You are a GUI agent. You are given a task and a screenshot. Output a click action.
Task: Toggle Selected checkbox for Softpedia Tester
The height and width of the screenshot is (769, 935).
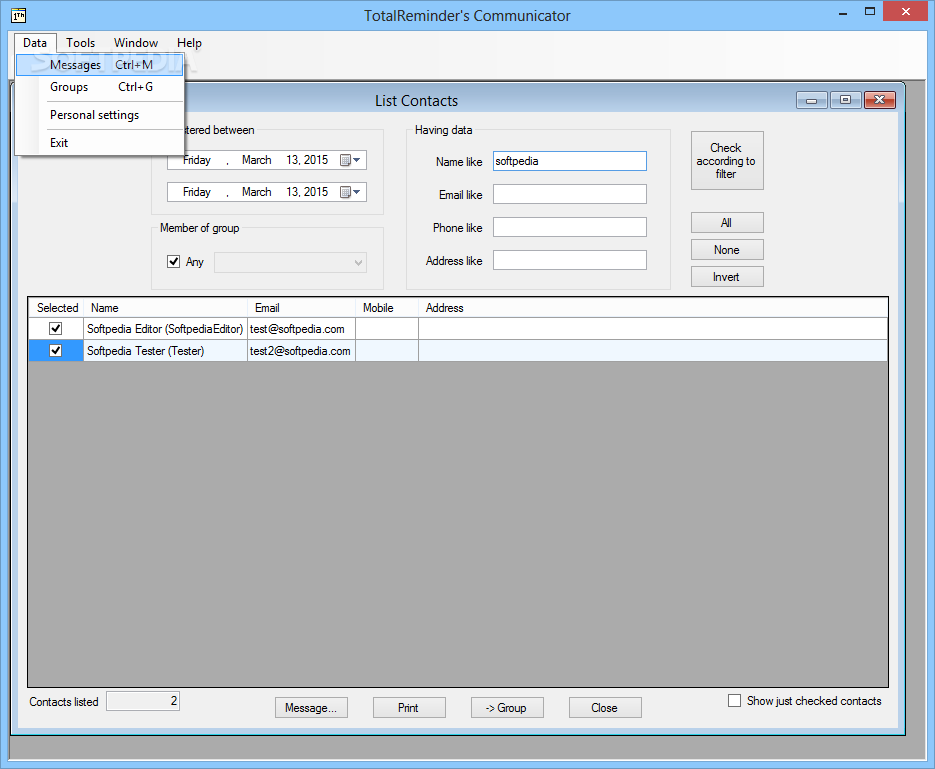[55, 351]
